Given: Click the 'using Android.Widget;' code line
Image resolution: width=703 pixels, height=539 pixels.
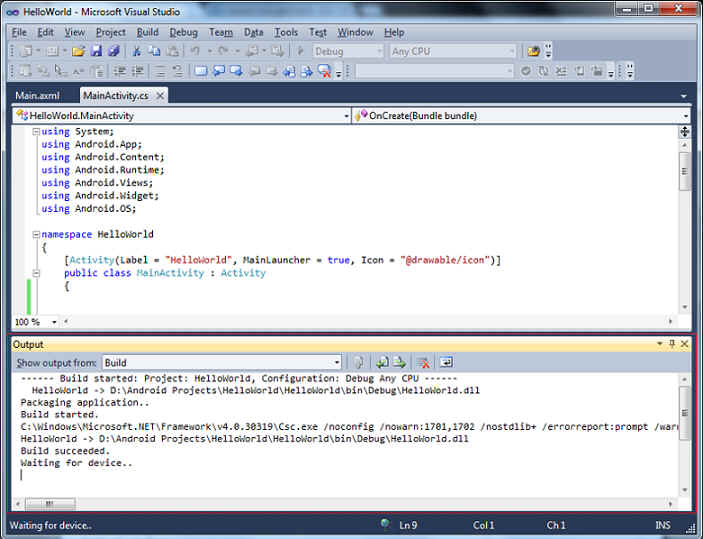Looking at the screenshot, I should pos(100,196).
